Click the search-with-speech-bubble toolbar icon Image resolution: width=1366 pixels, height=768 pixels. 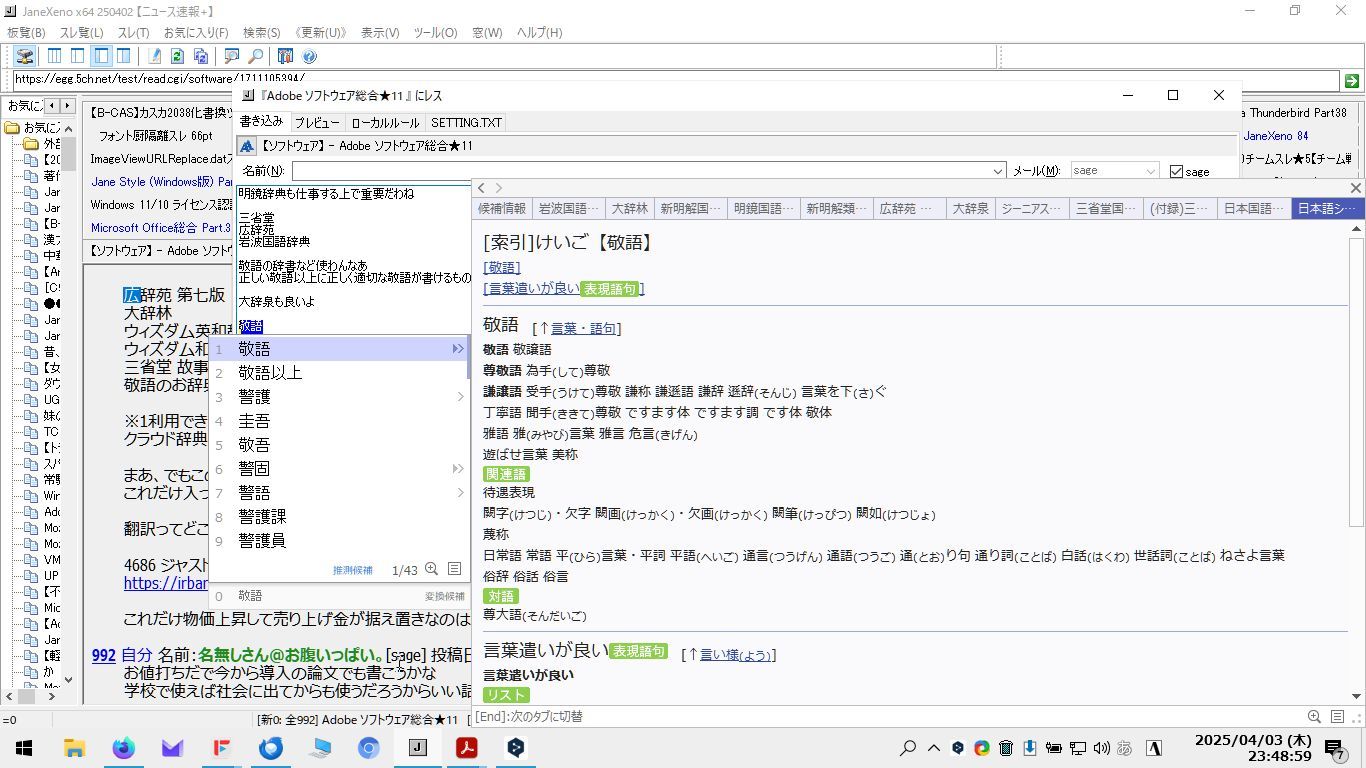coord(231,57)
